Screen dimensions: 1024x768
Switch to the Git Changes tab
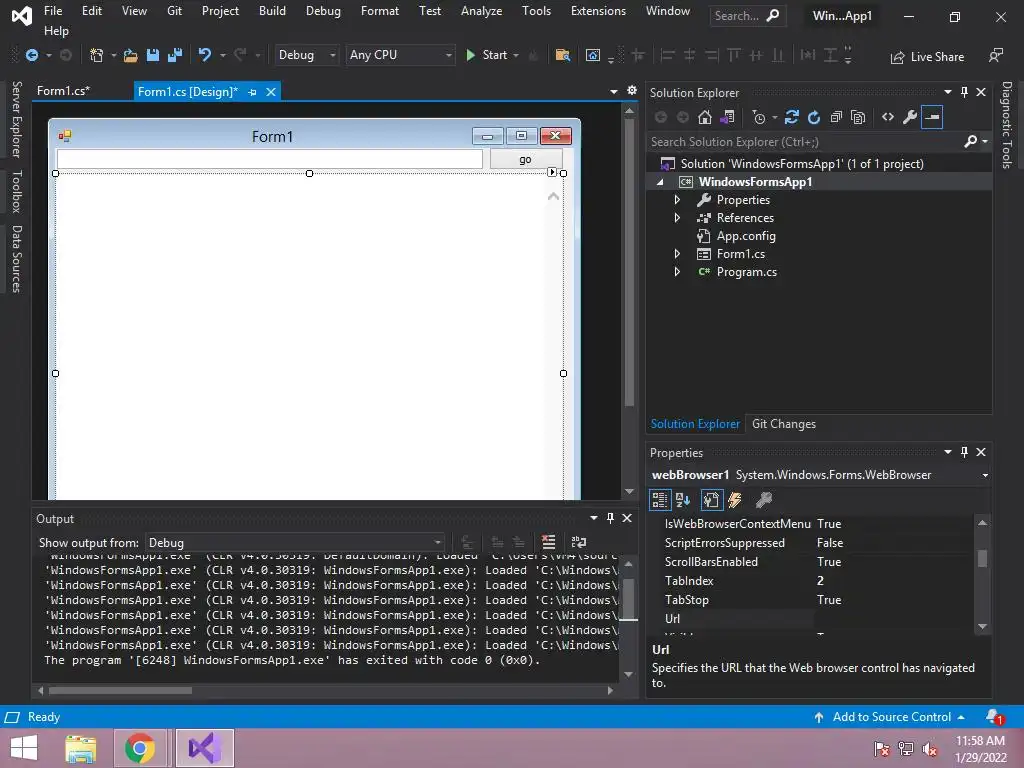(784, 424)
